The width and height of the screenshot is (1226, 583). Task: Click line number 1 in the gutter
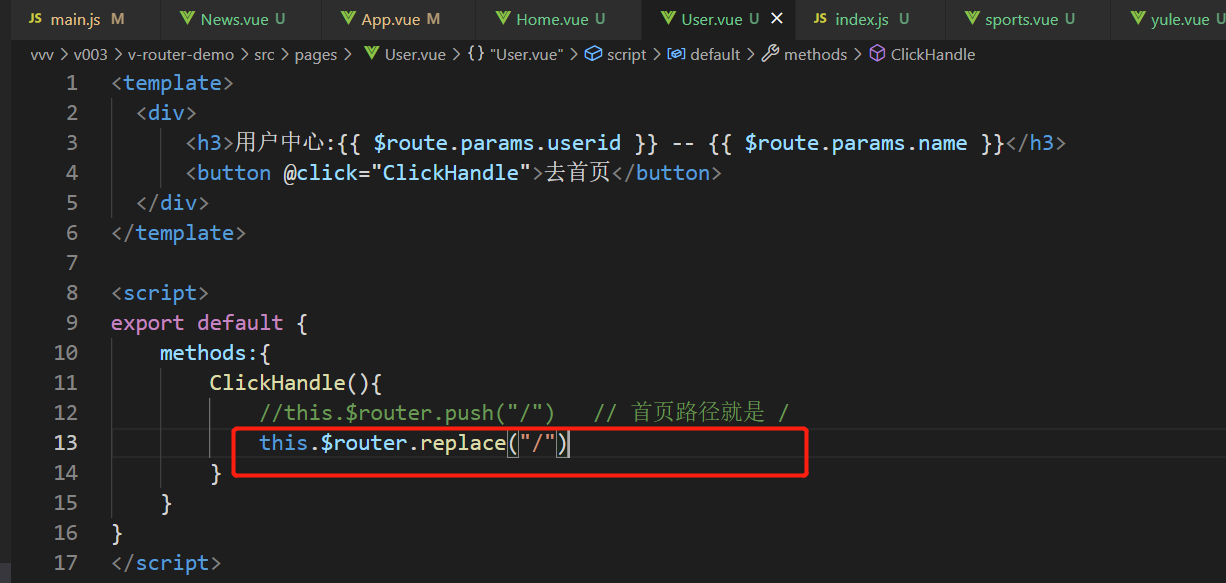tap(71, 83)
